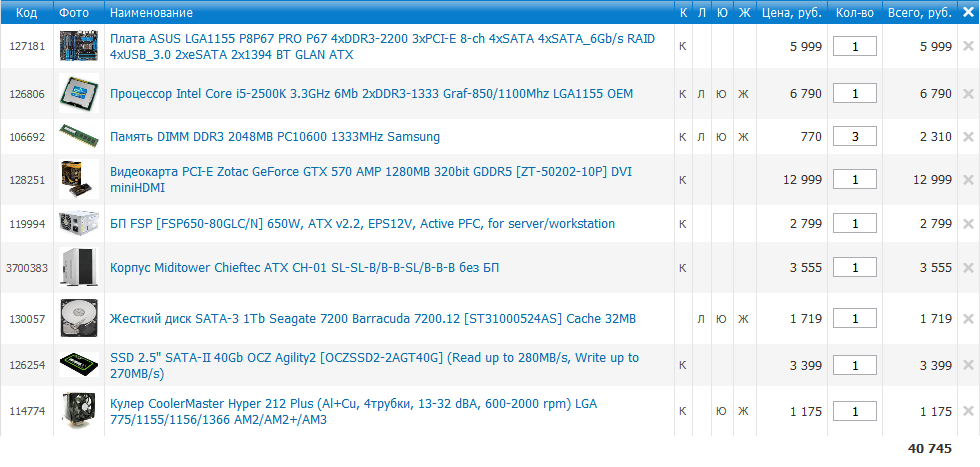
Task: Click the Кол-во column header
Action: [854, 13]
